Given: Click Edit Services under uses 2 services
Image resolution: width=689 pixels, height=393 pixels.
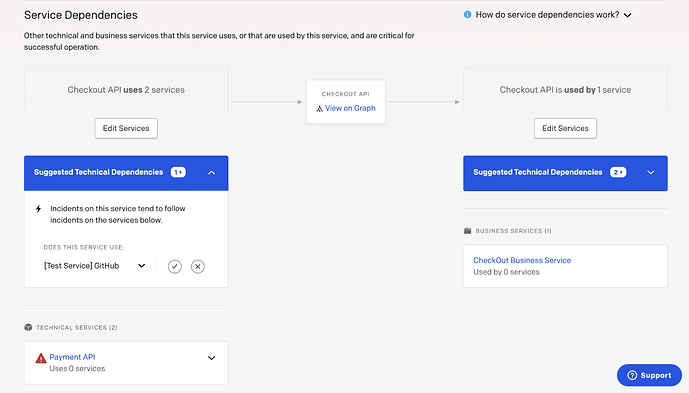Looking at the screenshot, I should [126, 128].
